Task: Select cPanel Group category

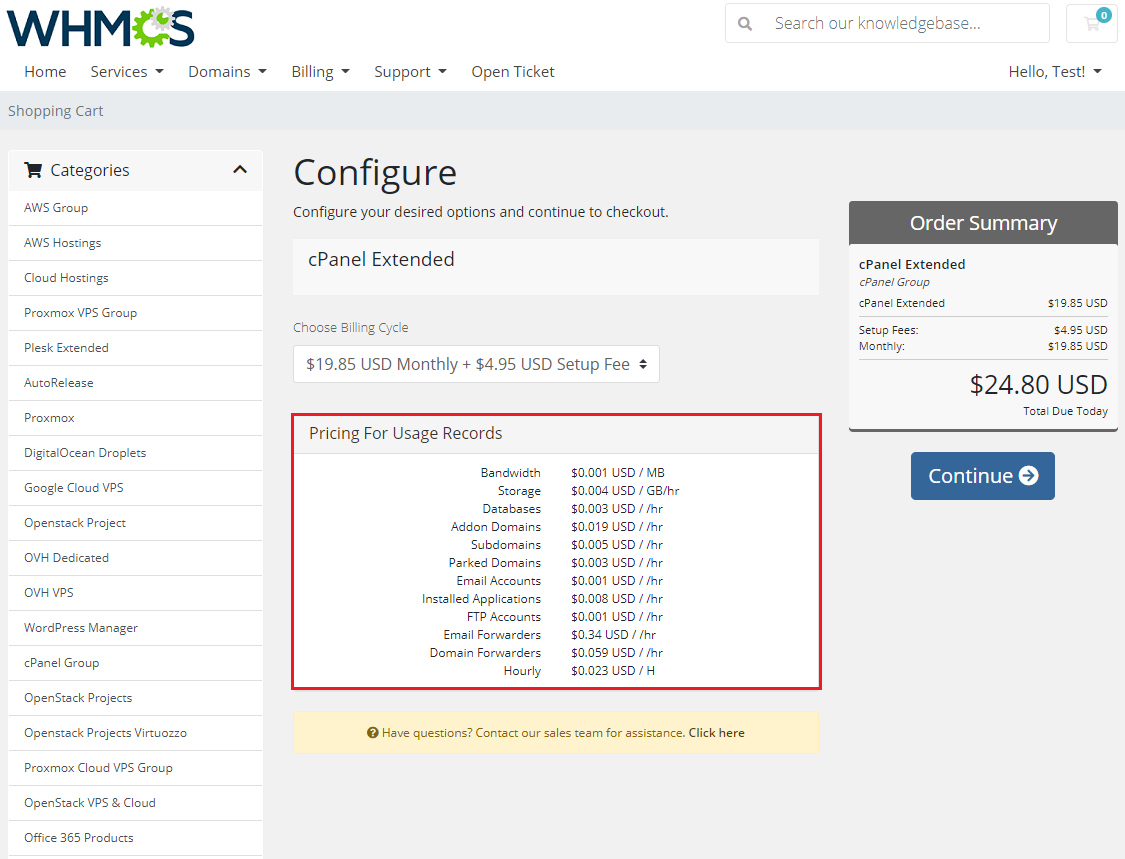Action: click(x=136, y=663)
